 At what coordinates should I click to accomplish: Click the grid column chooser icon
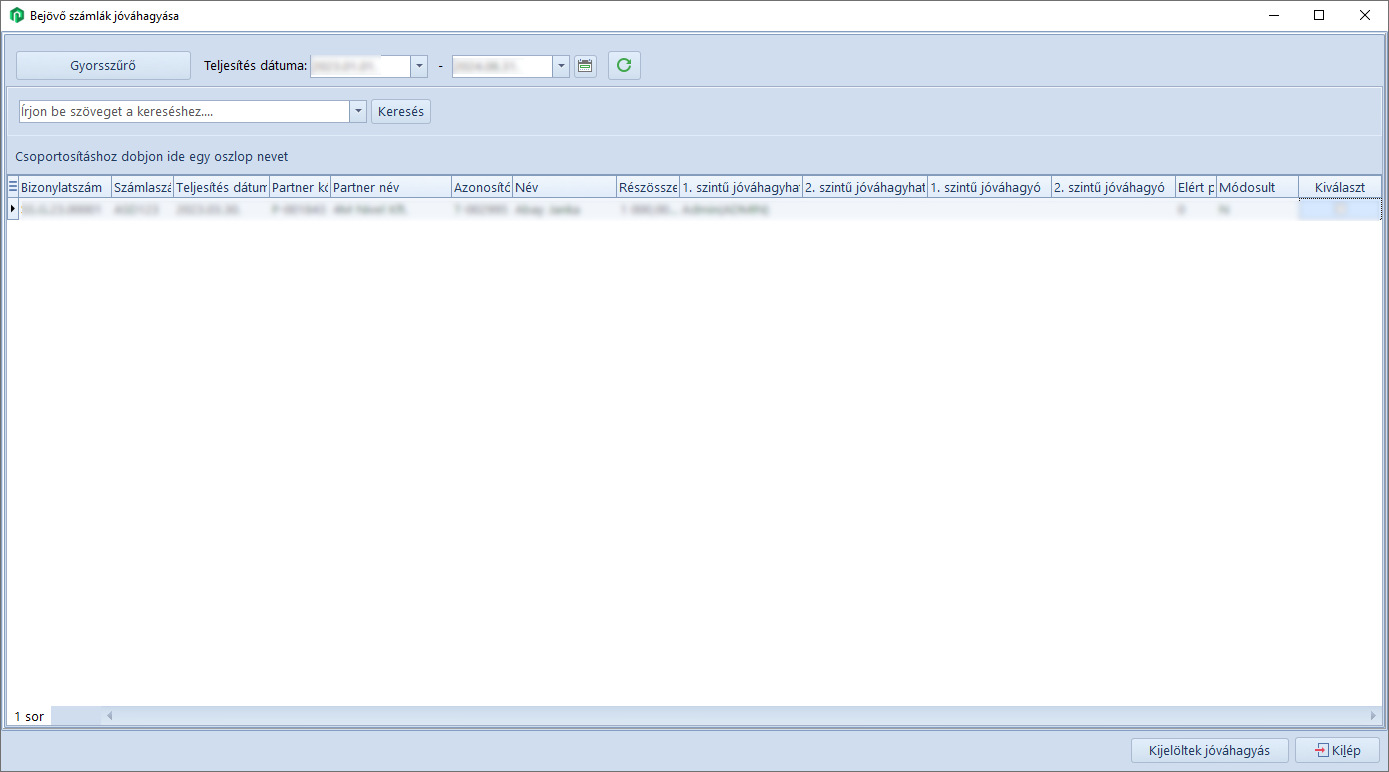click(x=13, y=187)
